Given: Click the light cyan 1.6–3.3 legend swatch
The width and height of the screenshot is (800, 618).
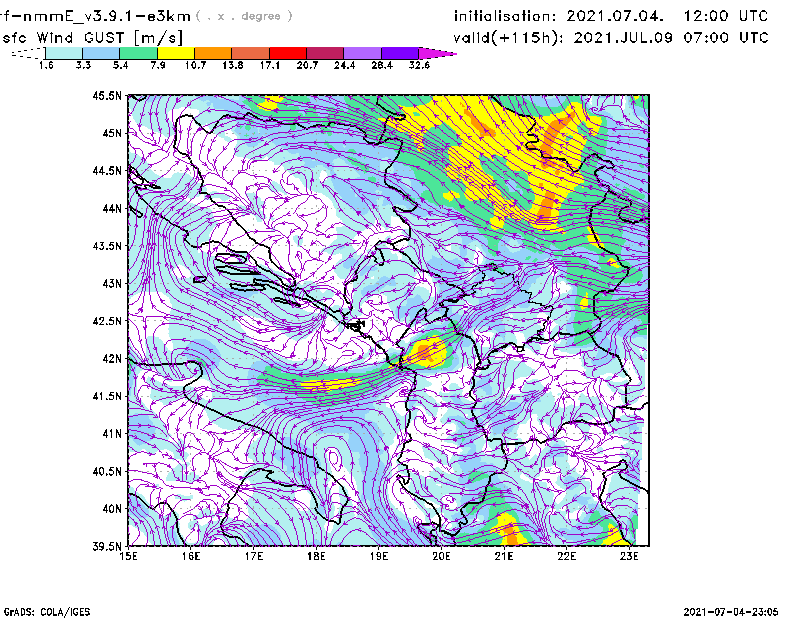Looking at the screenshot, I should click(x=64, y=53).
